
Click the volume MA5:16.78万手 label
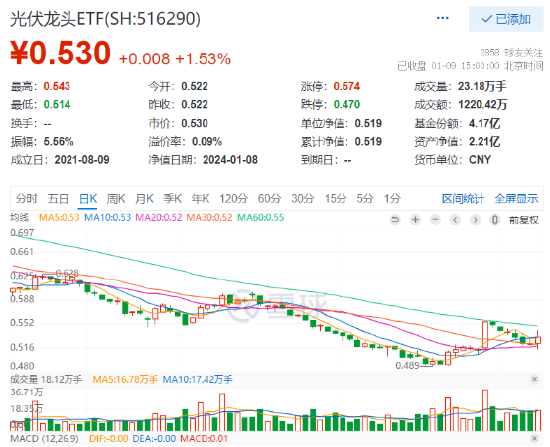pyautogui.click(x=125, y=379)
